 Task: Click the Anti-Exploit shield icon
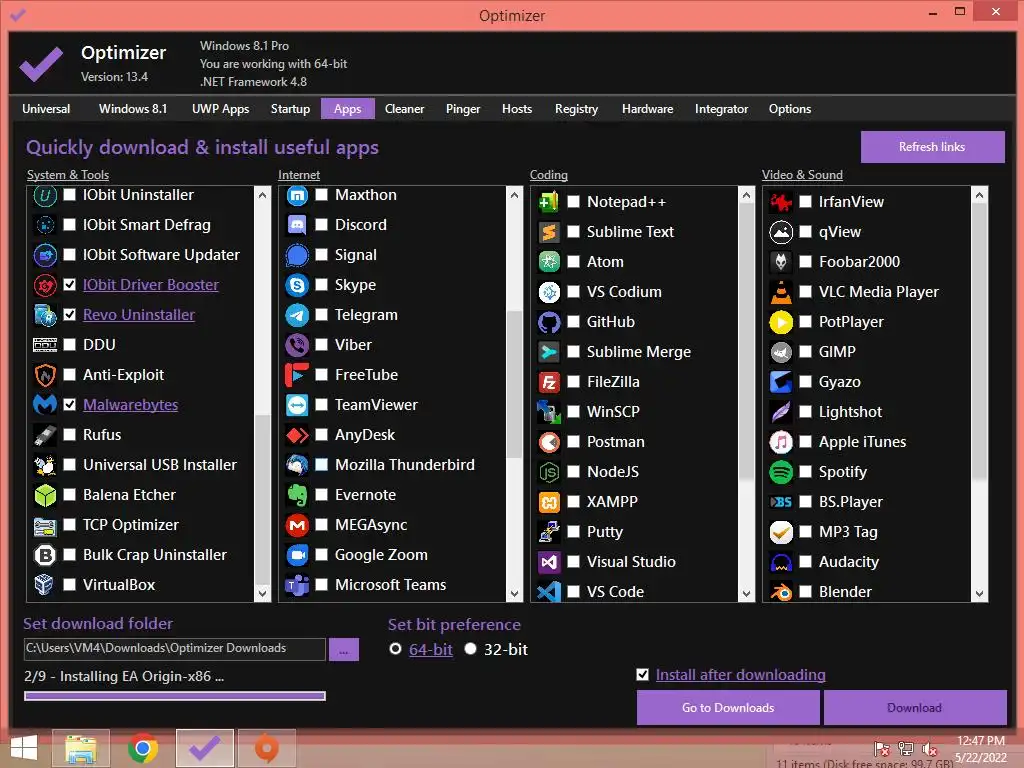coord(45,375)
